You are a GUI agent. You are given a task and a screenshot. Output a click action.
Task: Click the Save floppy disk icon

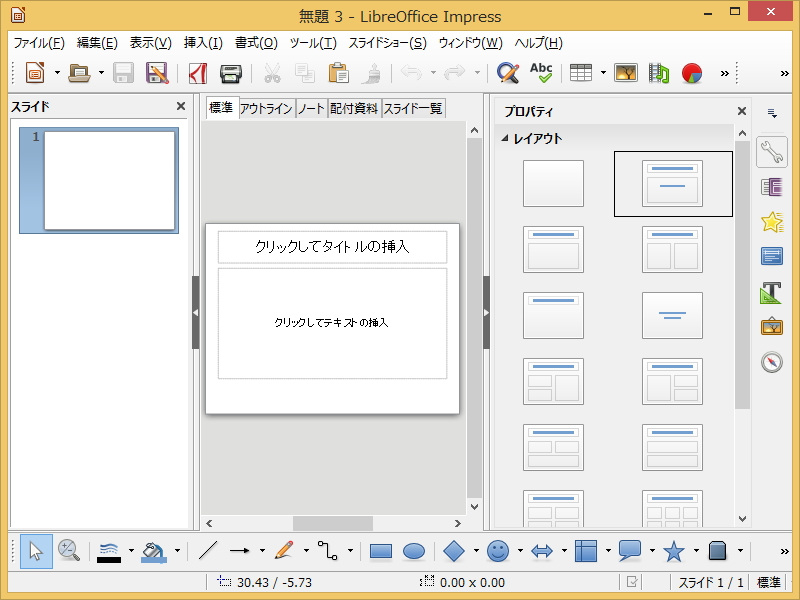coord(123,73)
